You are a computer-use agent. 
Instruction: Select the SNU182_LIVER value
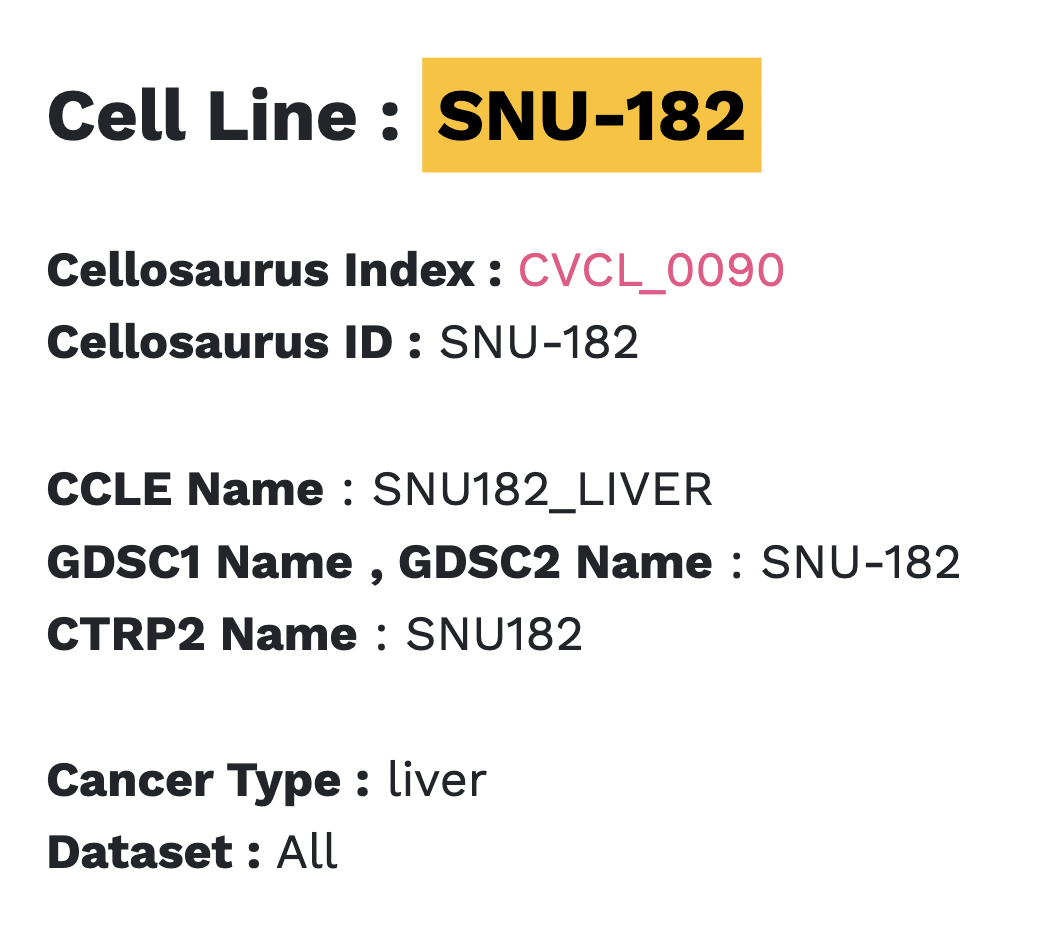[542, 490]
